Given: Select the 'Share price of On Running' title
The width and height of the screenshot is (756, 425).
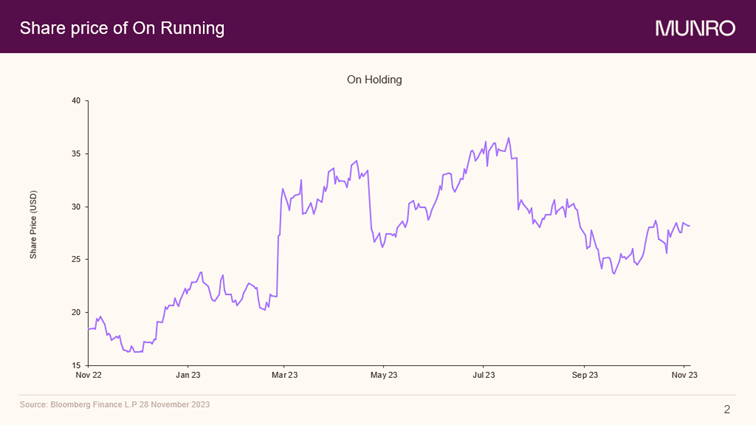Looking at the screenshot, I should [122, 28].
